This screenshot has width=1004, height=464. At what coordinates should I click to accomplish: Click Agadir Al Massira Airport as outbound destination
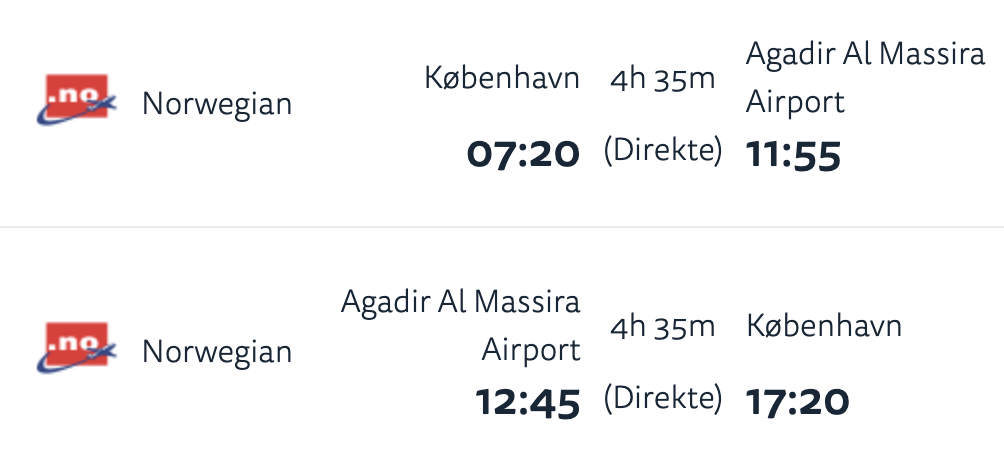pos(865,77)
